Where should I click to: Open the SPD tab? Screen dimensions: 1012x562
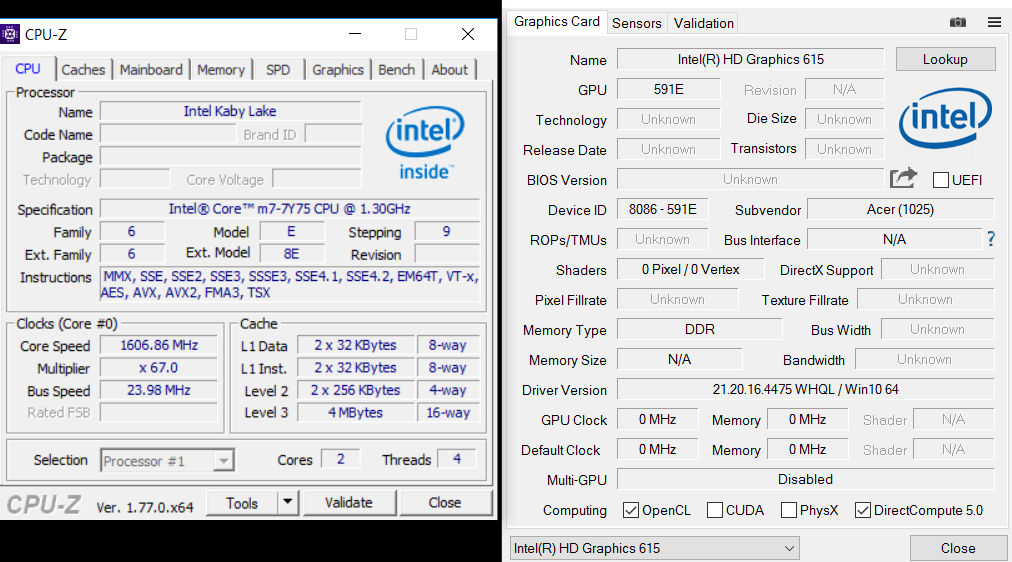coord(278,70)
